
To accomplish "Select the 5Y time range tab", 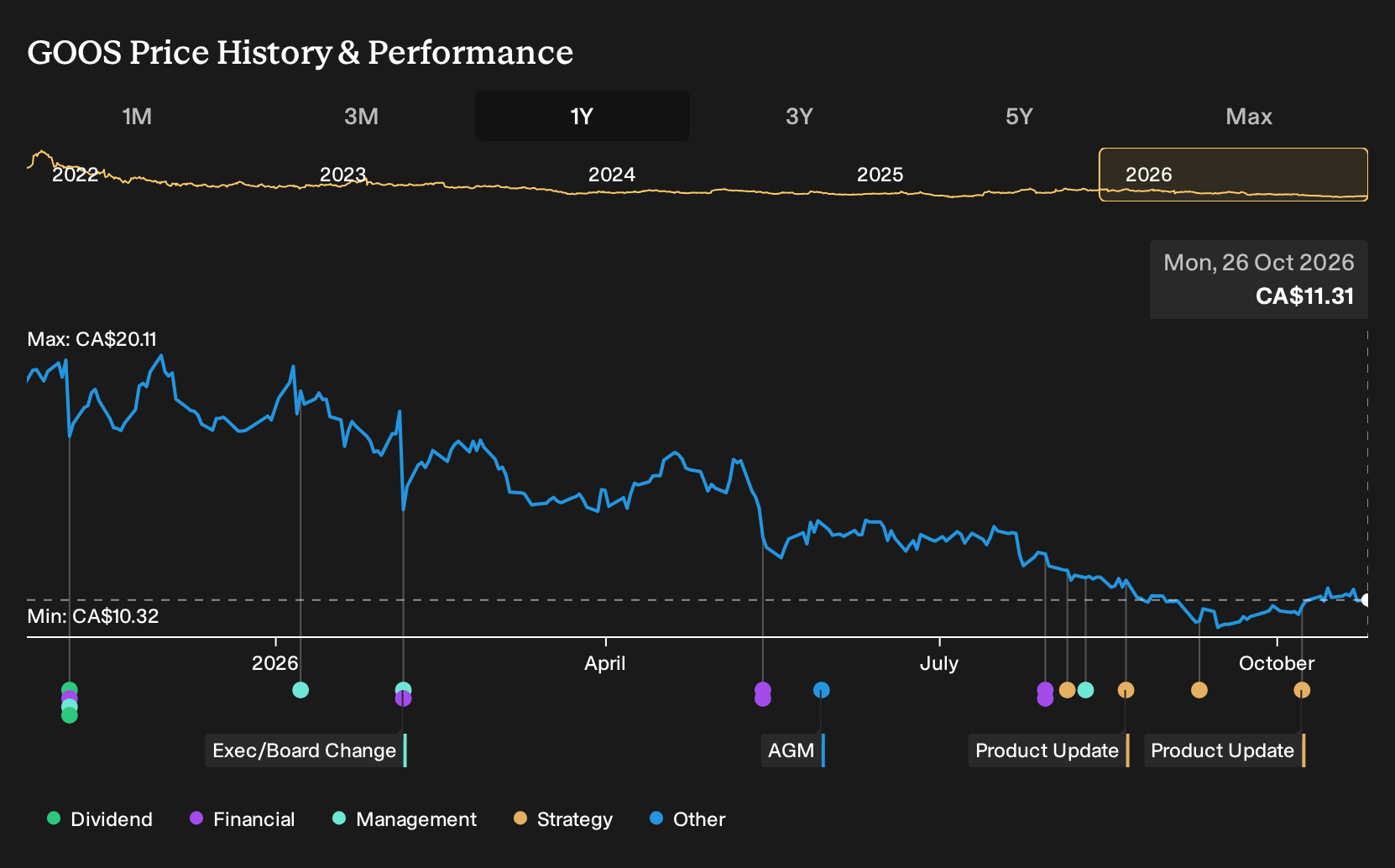I will 1019,116.
